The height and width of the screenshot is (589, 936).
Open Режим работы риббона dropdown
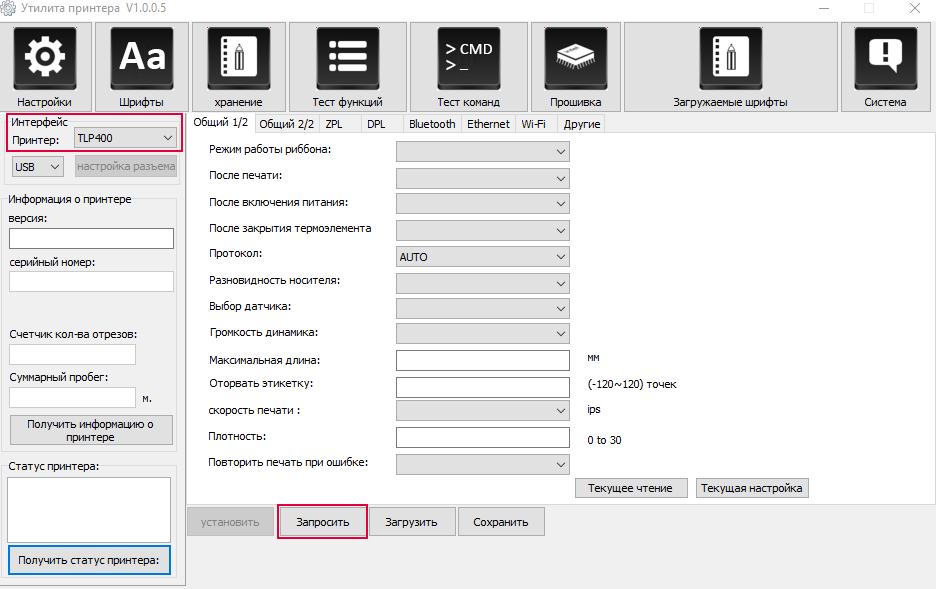tap(482, 151)
